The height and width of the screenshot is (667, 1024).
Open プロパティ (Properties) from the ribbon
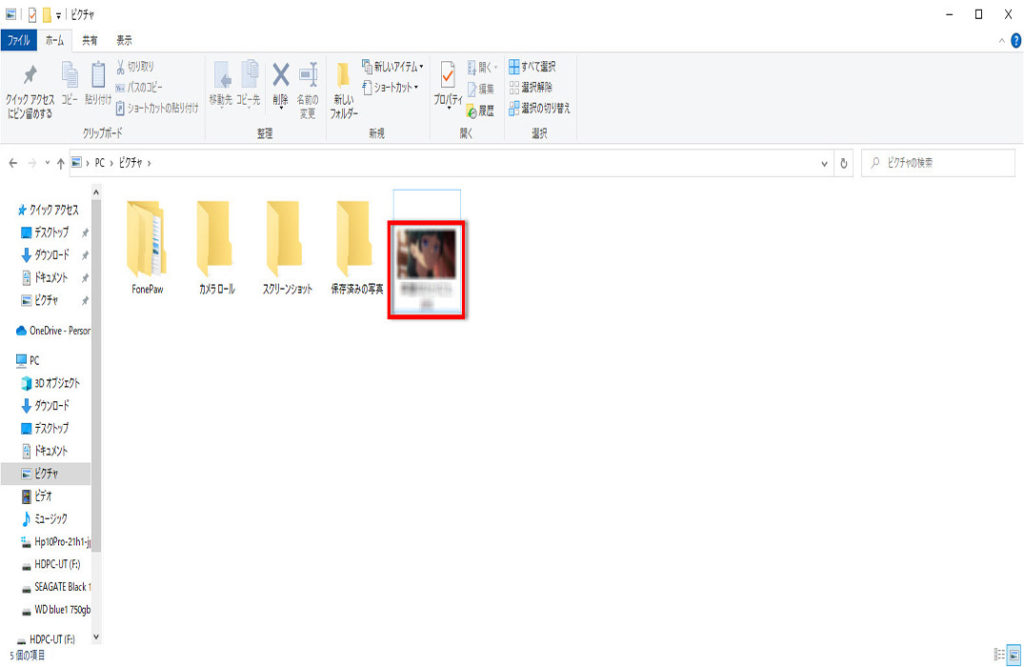[x=447, y=78]
